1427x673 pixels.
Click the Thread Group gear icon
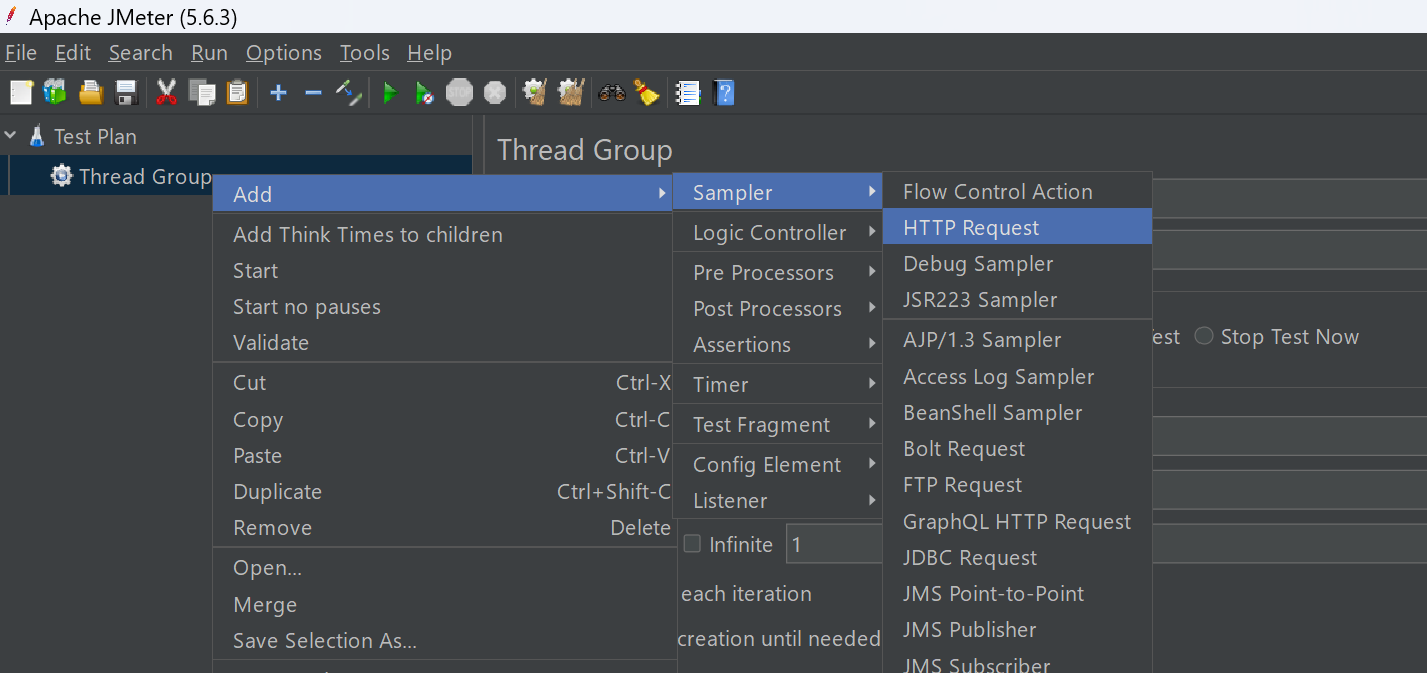click(62, 176)
